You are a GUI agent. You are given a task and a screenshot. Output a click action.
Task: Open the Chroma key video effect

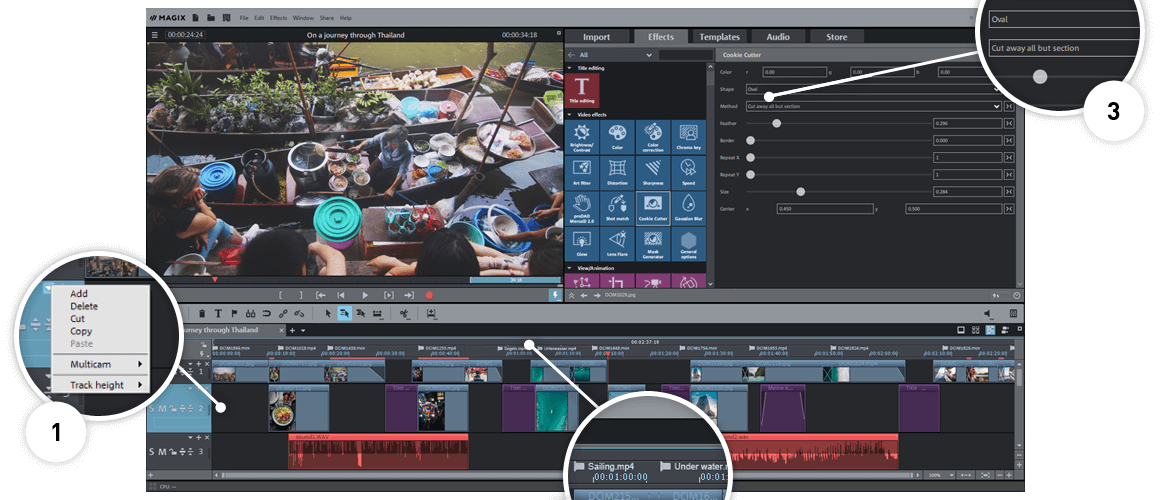[688, 137]
